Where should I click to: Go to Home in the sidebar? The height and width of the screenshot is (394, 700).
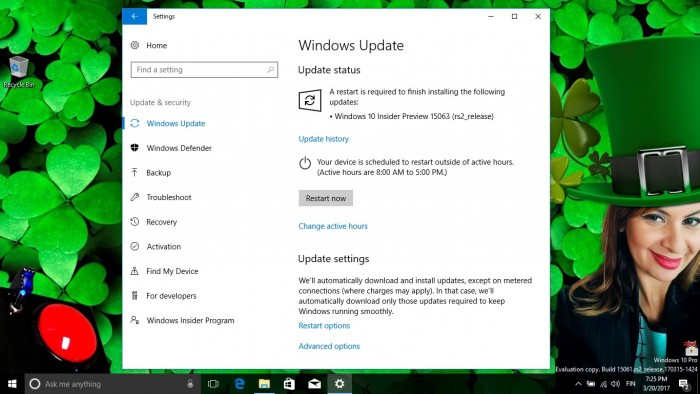[x=157, y=45]
